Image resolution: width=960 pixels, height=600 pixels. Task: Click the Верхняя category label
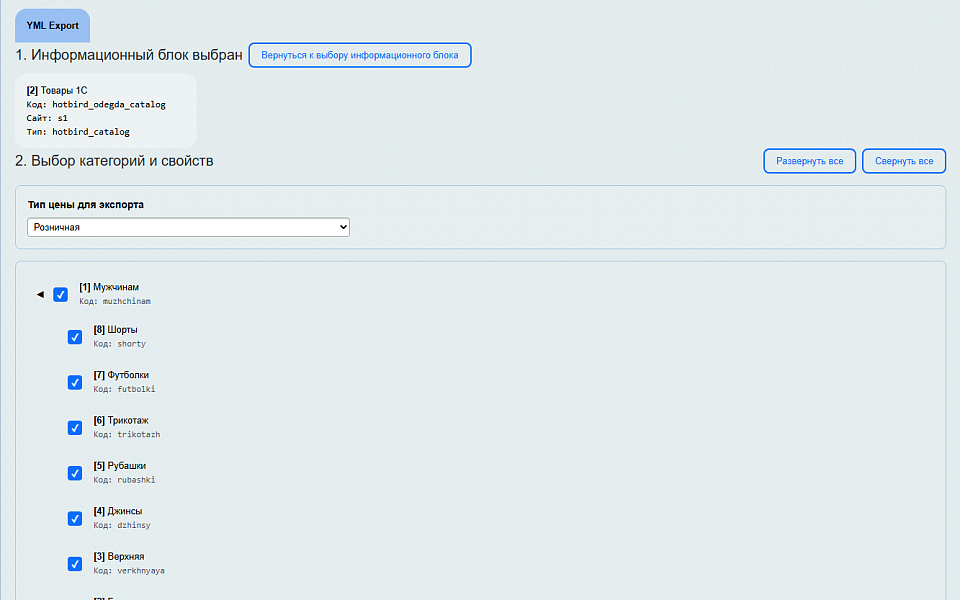tap(119, 556)
